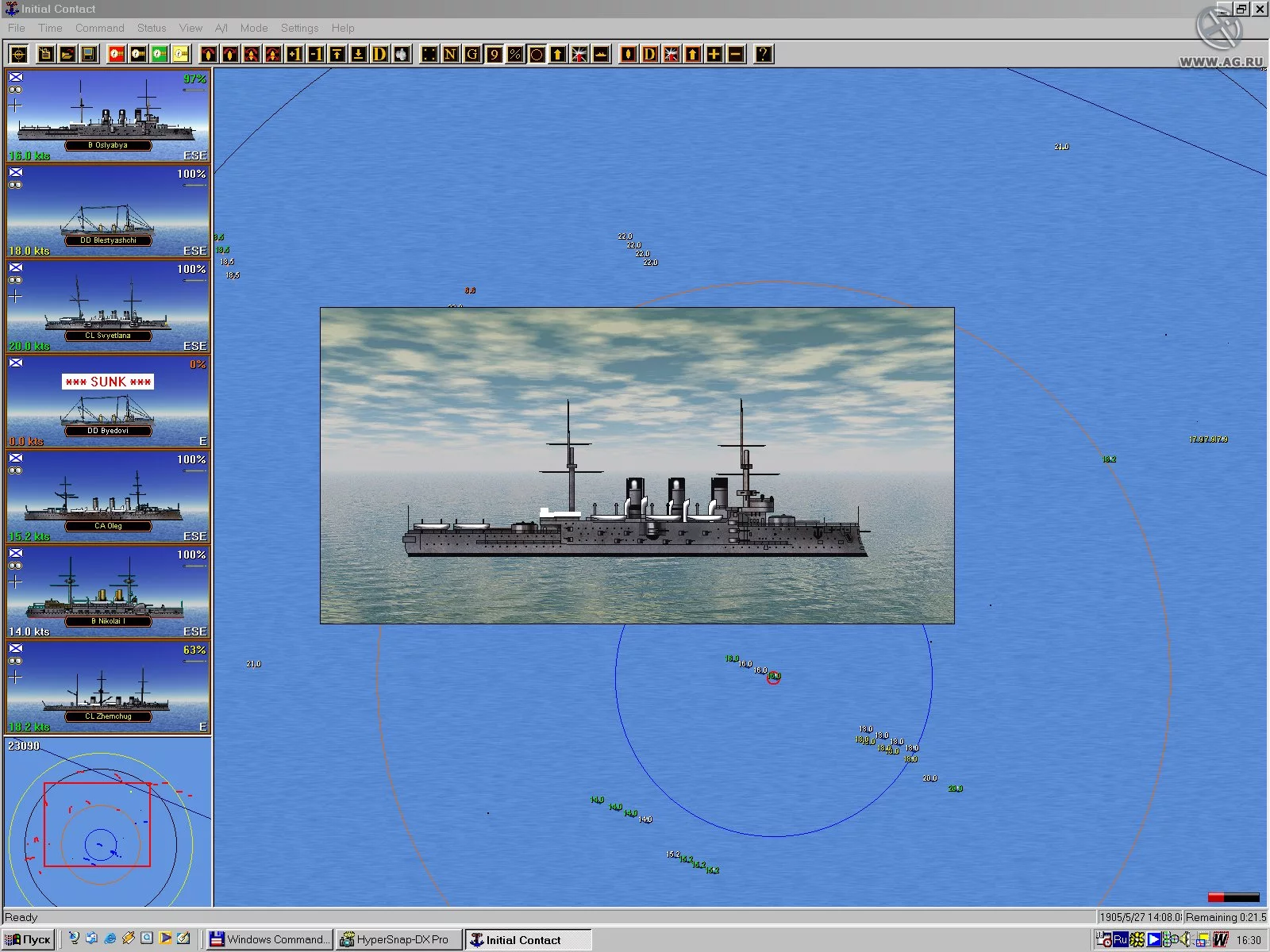Zoom in map with plus icon

(x=714, y=54)
